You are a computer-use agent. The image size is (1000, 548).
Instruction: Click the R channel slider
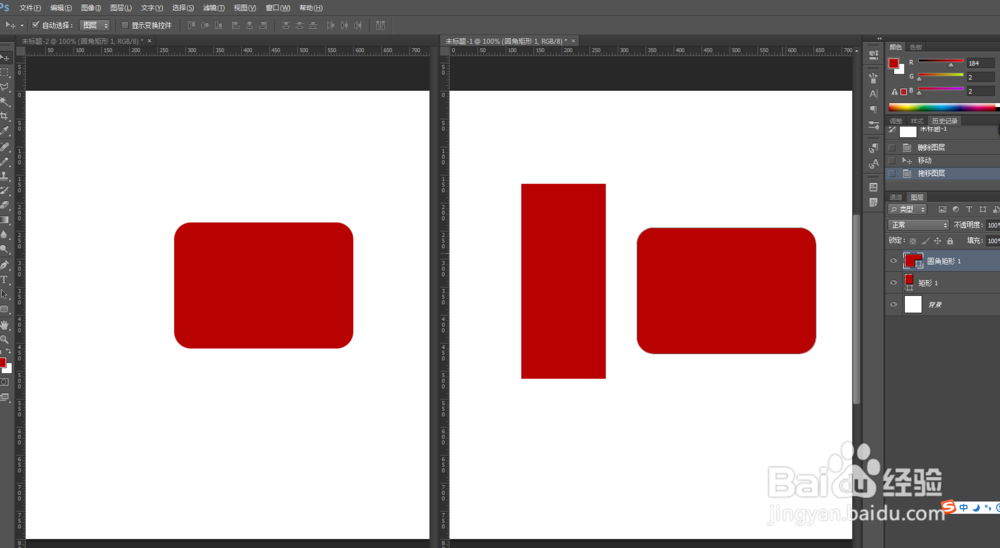(x=941, y=63)
